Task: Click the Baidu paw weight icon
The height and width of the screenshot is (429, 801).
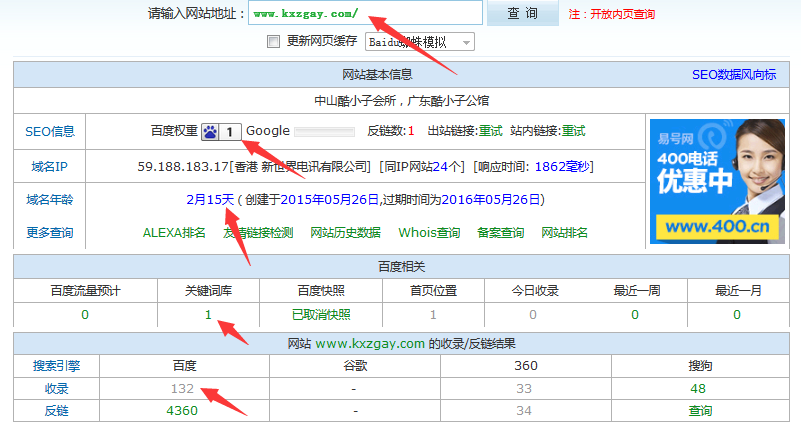Action: click(210, 132)
